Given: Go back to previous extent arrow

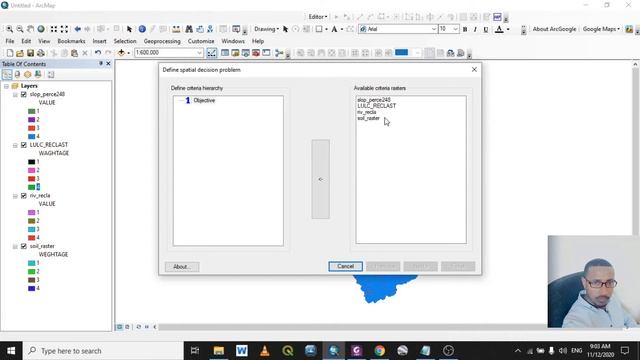Looking at the screenshot, I should pyautogui.click(x=77, y=29).
